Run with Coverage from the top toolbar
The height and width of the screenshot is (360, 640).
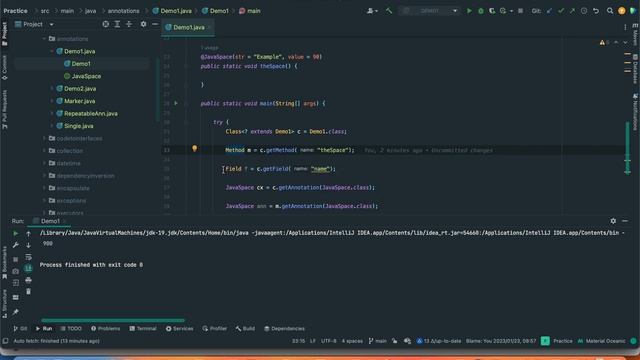492,11
